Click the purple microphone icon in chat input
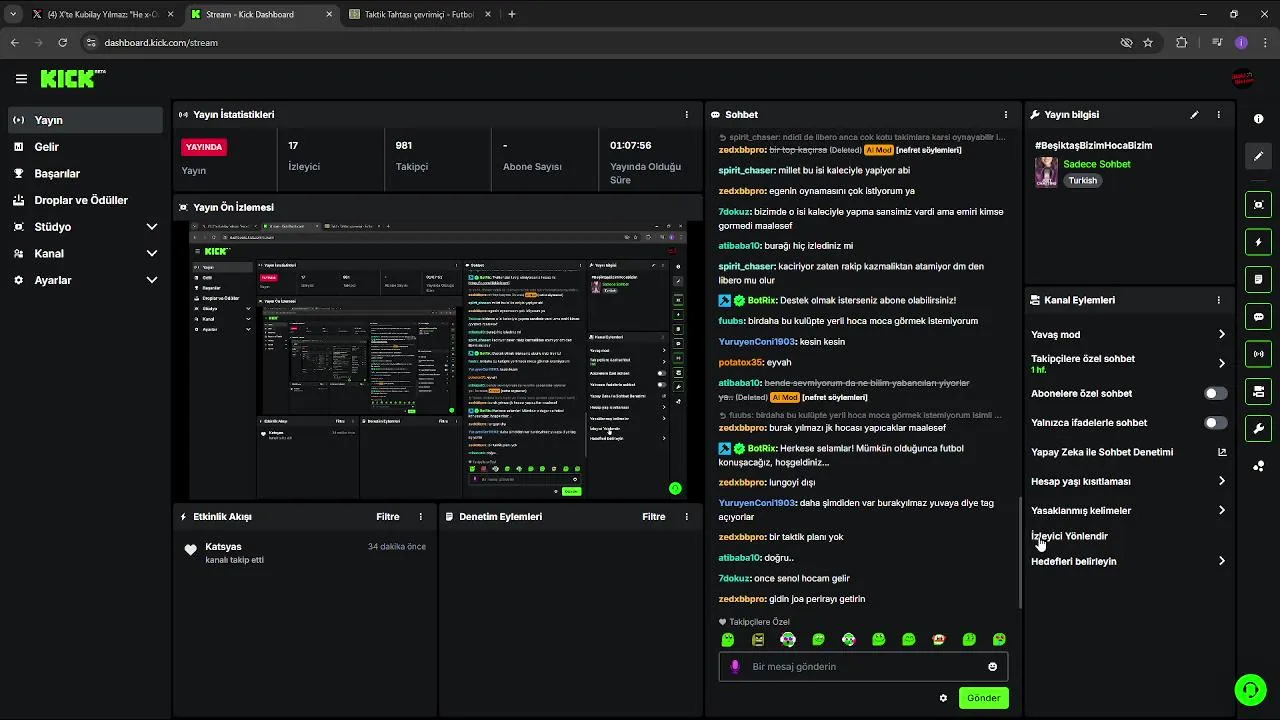The image size is (1280, 720). [x=735, y=667]
